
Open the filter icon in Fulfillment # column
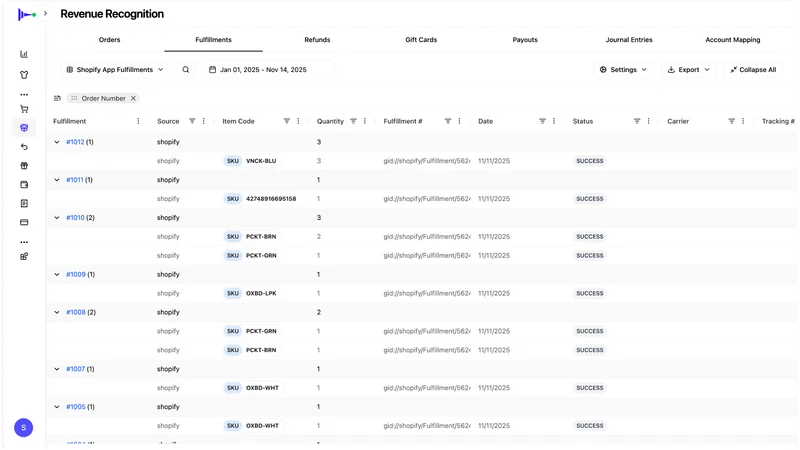448,121
